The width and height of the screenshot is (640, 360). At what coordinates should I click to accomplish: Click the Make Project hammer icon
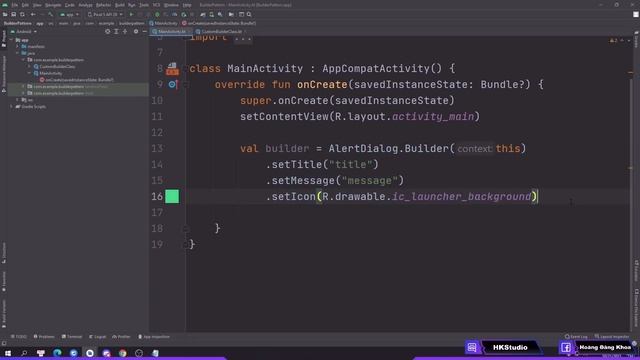tap(51, 14)
